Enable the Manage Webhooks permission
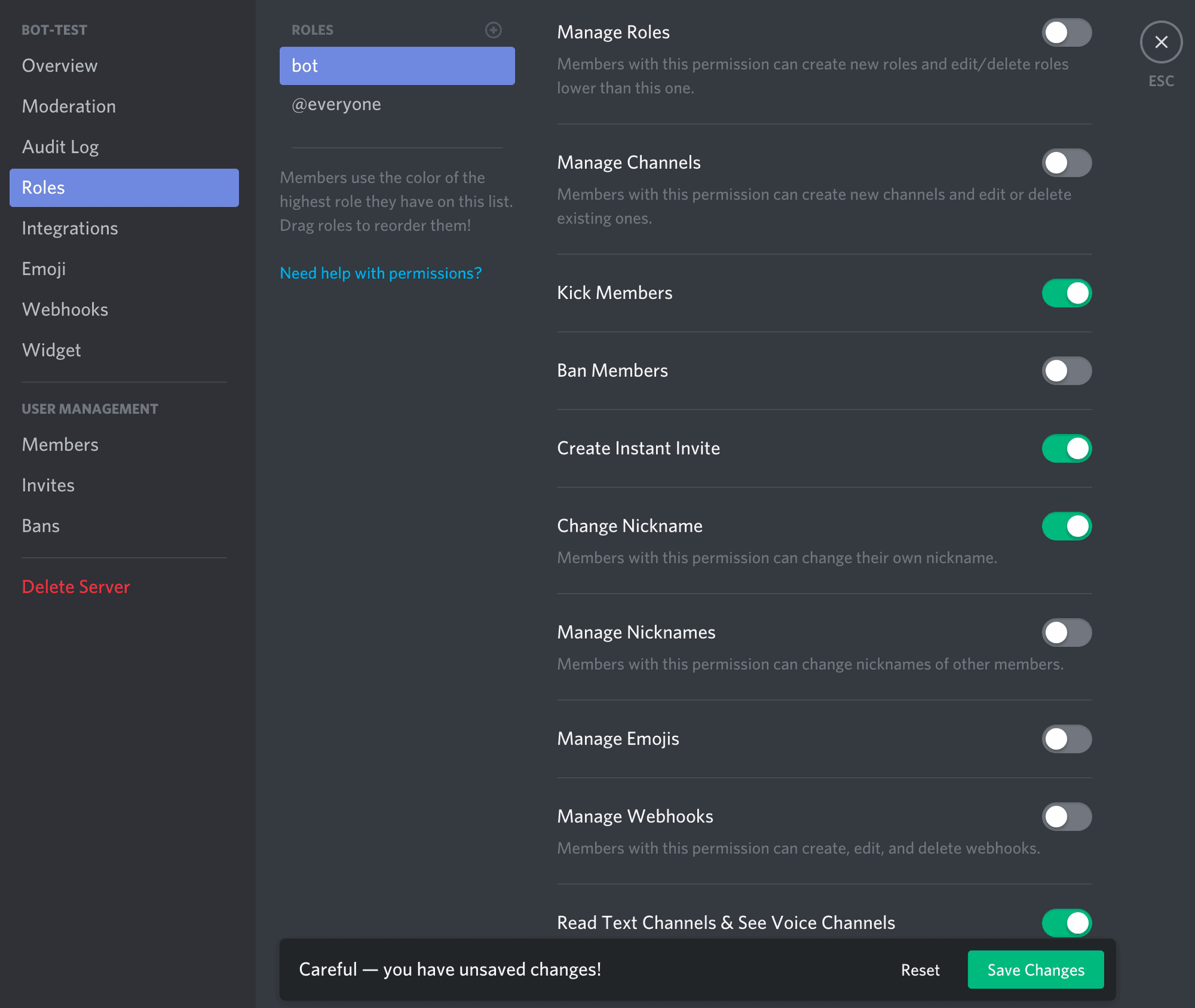The image size is (1195, 1008). 1067,817
